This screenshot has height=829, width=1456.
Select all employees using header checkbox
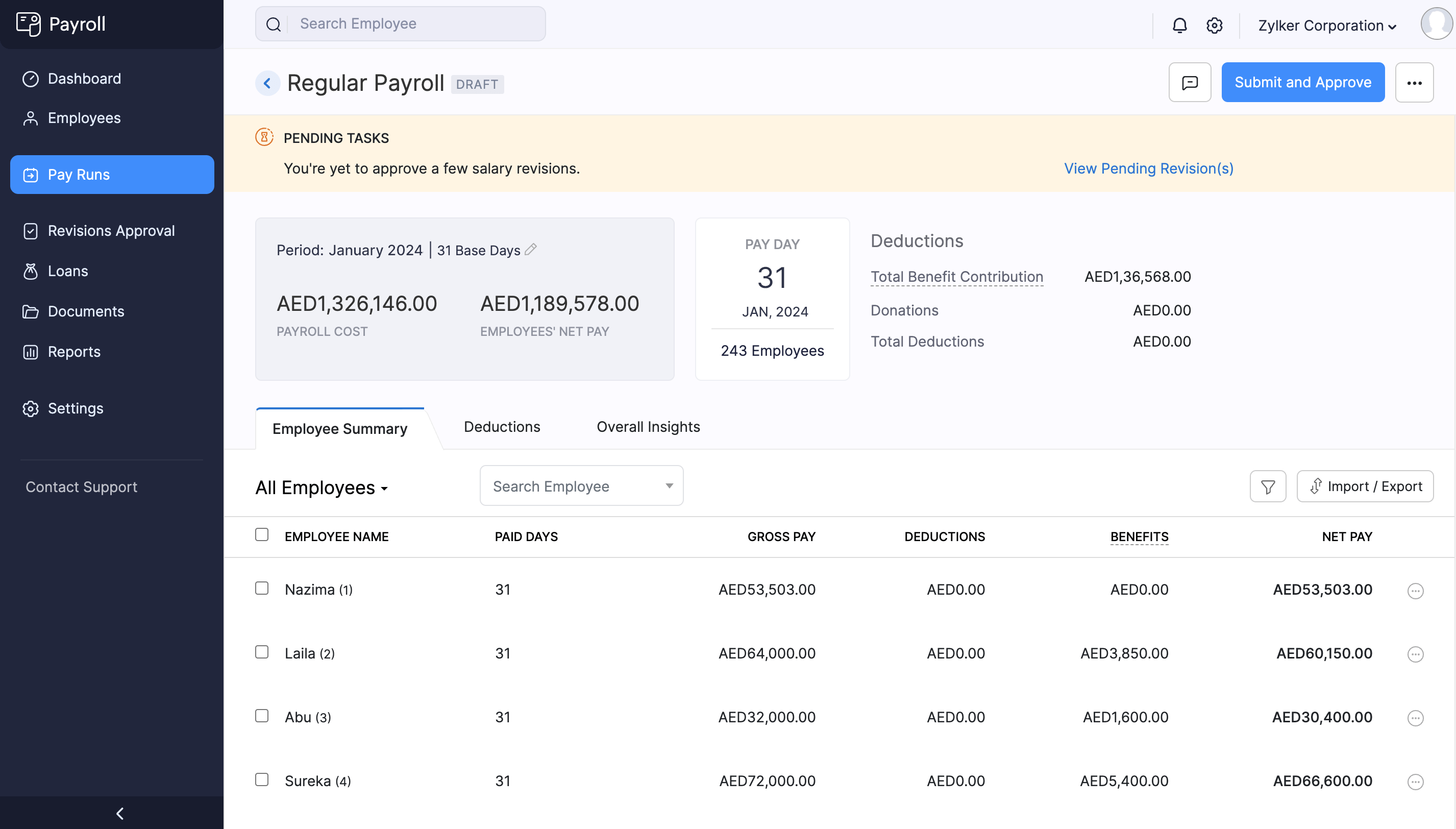(261, 534)
